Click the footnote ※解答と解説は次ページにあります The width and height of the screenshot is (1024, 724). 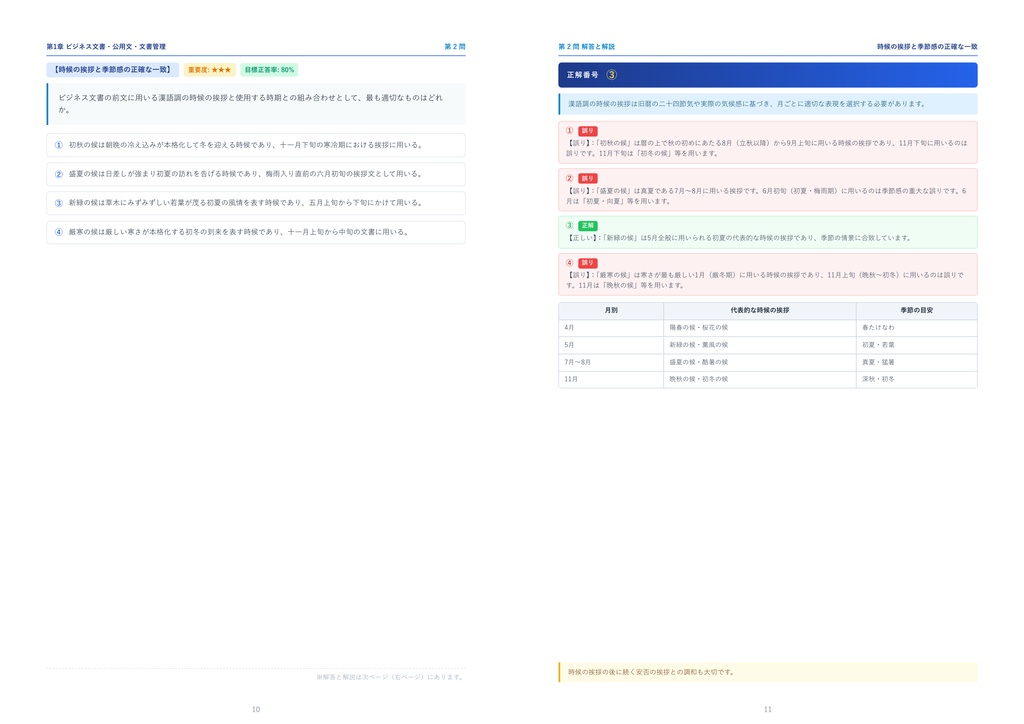coord(391,677)
